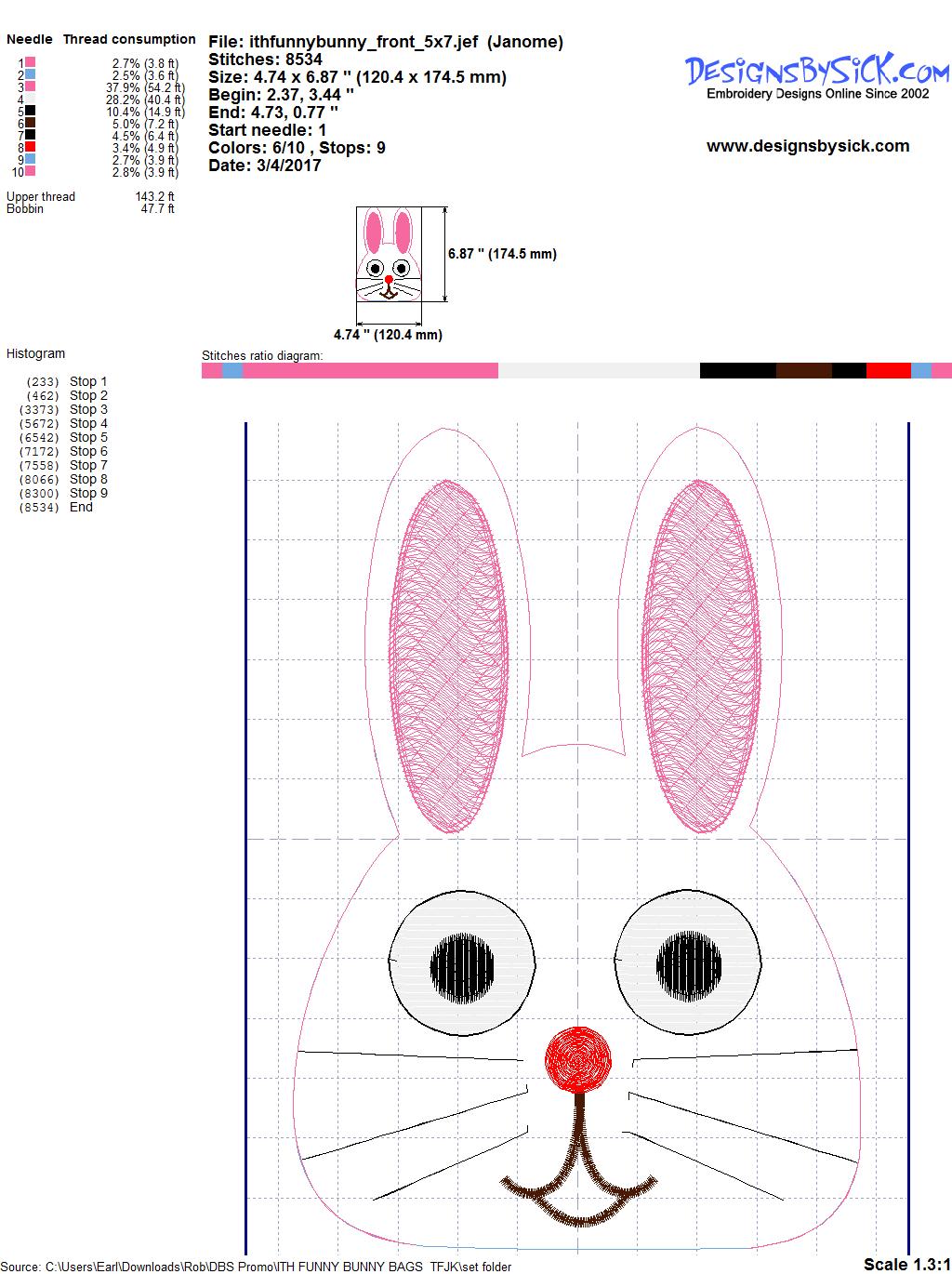952x1274 pixels.
Task: Select the small bunny preview thumbnail
Action: 389,254
